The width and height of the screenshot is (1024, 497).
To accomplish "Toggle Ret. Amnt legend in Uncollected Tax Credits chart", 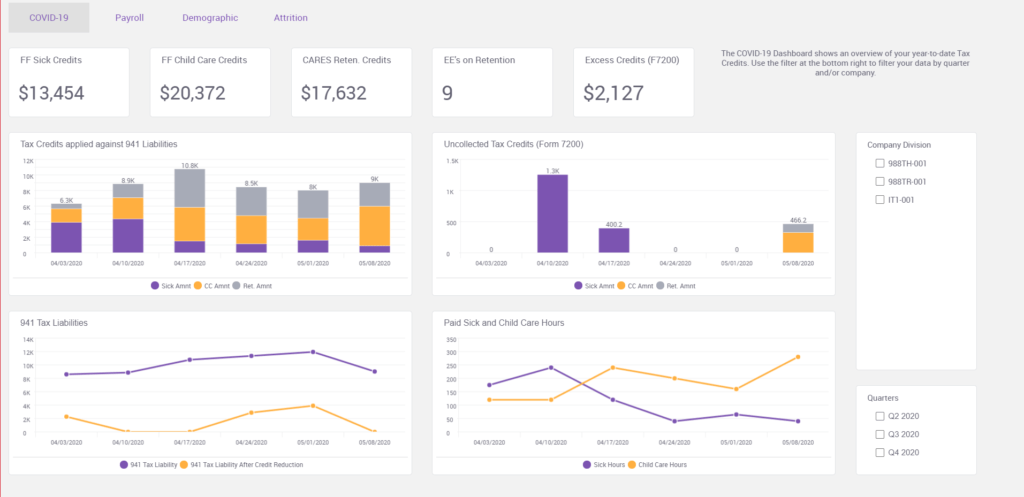I will 678,286.
